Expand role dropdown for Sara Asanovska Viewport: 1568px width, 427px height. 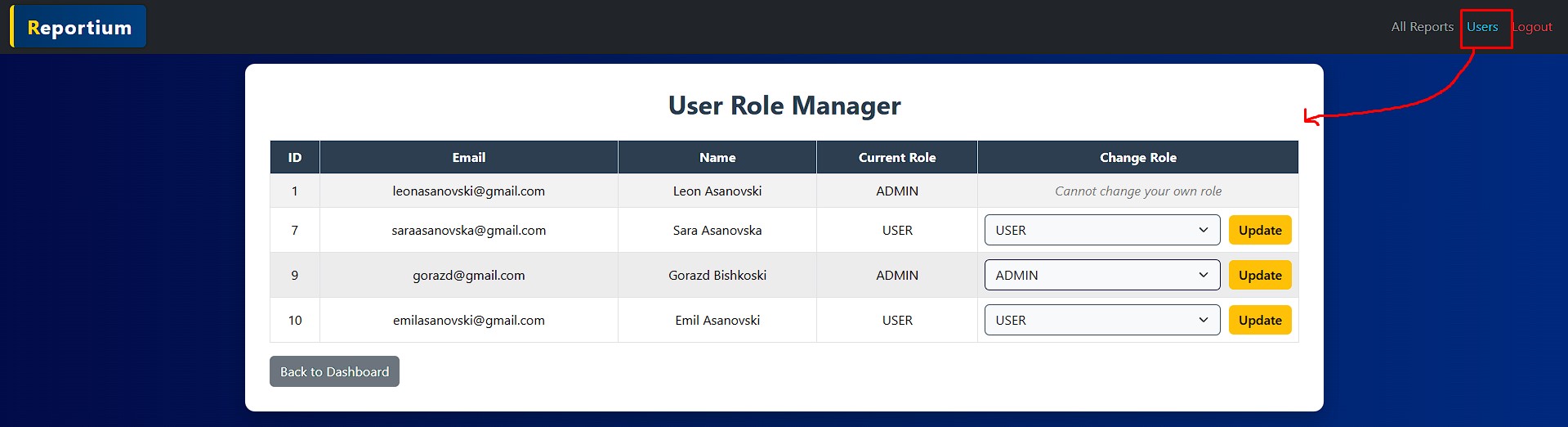1101,231
